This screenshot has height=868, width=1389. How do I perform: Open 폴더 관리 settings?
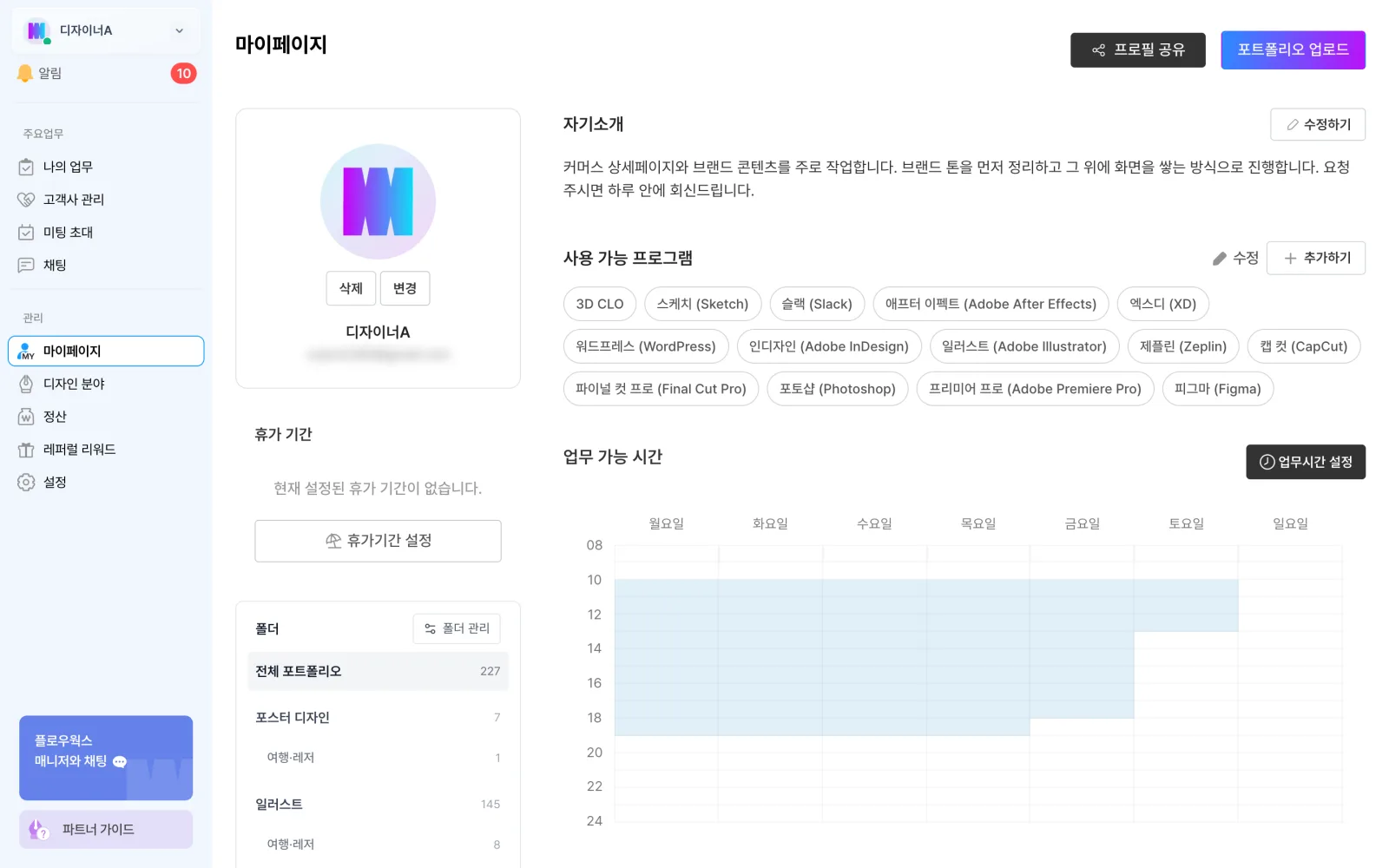pyautogui.click(x=457, y=628)
